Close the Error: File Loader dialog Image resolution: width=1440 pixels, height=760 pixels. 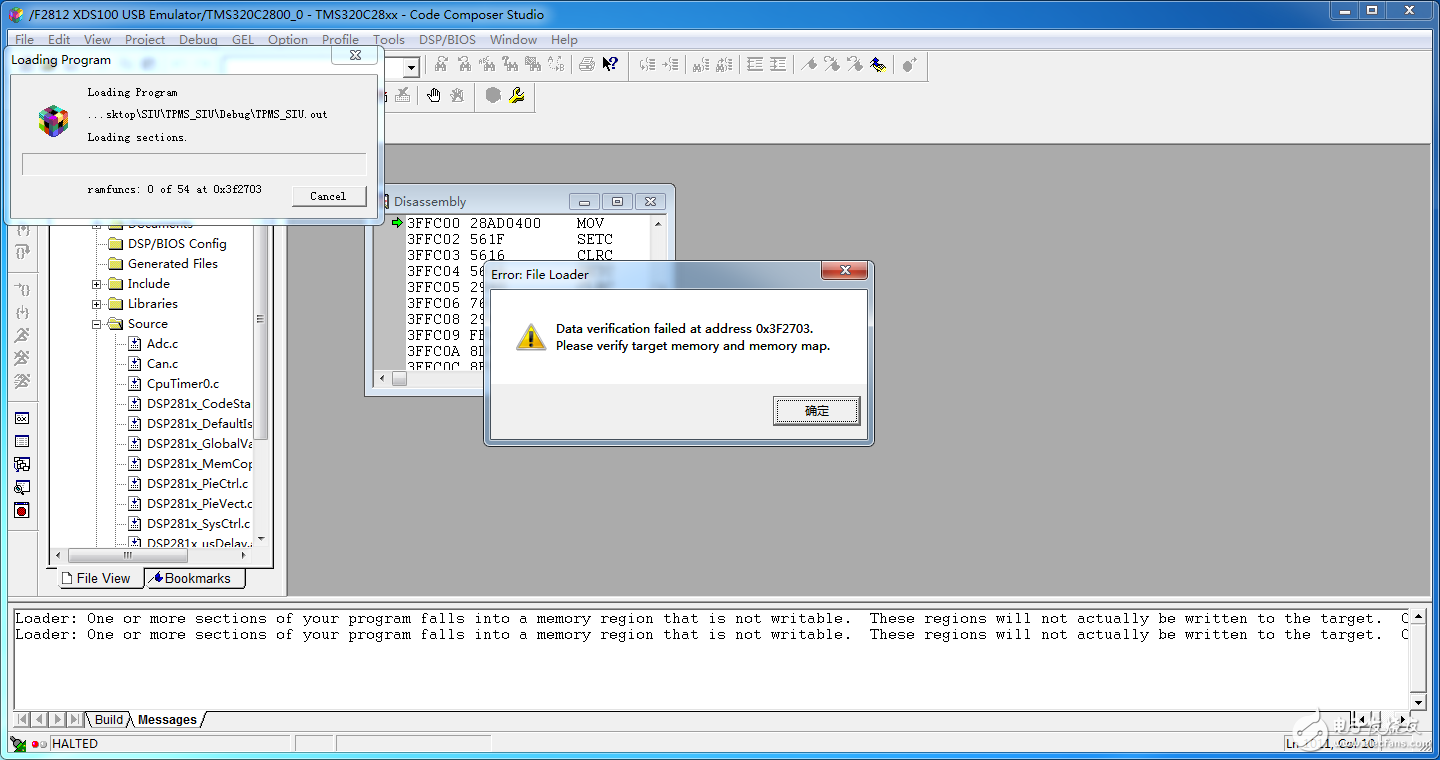pyautogui.click(x=843, y=270)
